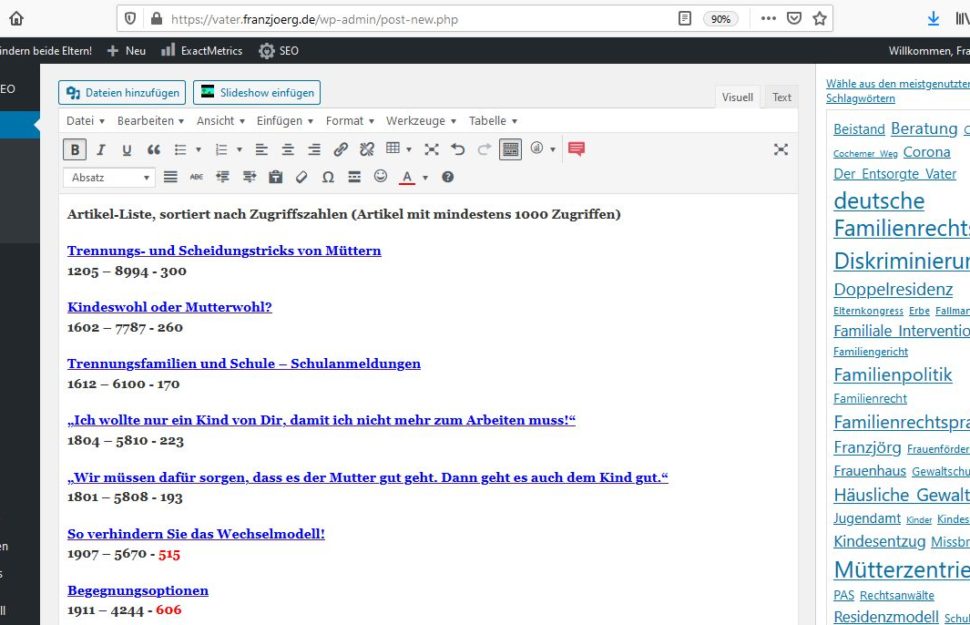The image size is (970, 625).
Task: Expand the table dropdown arrow in toolbar
Action: tap(409, 149)
